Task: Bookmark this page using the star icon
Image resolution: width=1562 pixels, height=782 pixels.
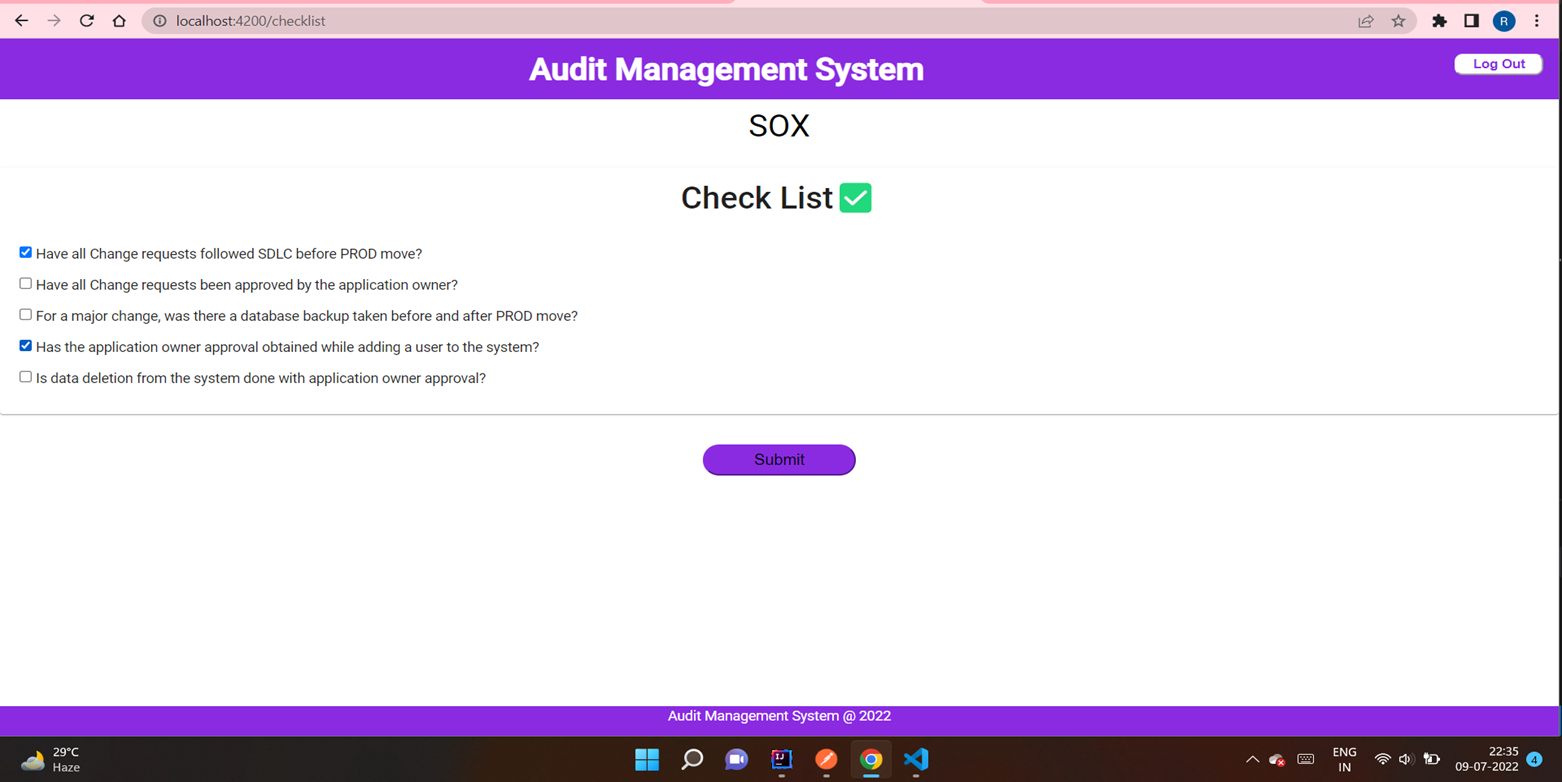Action: [x=1399, y=20]
